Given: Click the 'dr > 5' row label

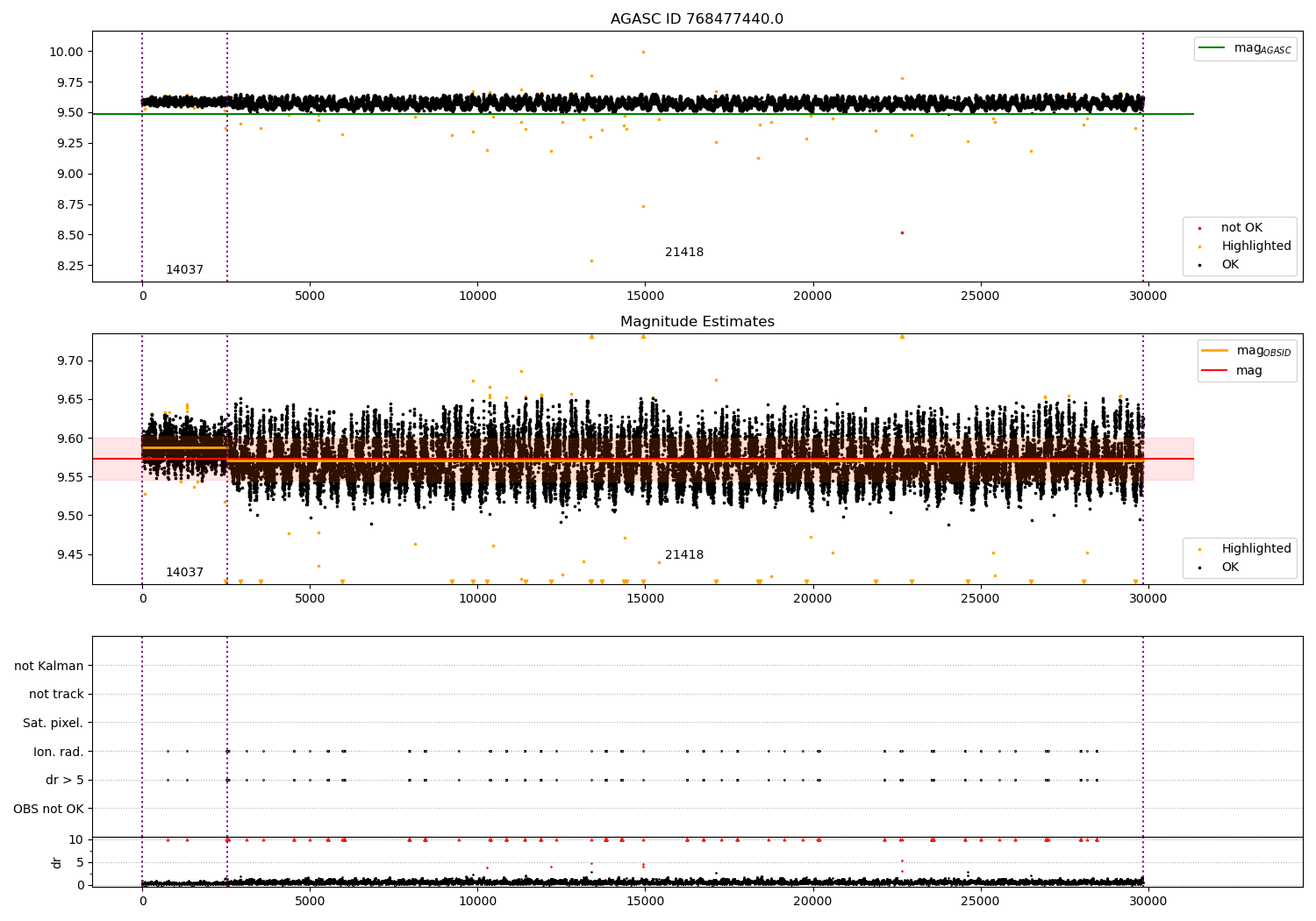Looking at the screenshot, I should 65,780.
